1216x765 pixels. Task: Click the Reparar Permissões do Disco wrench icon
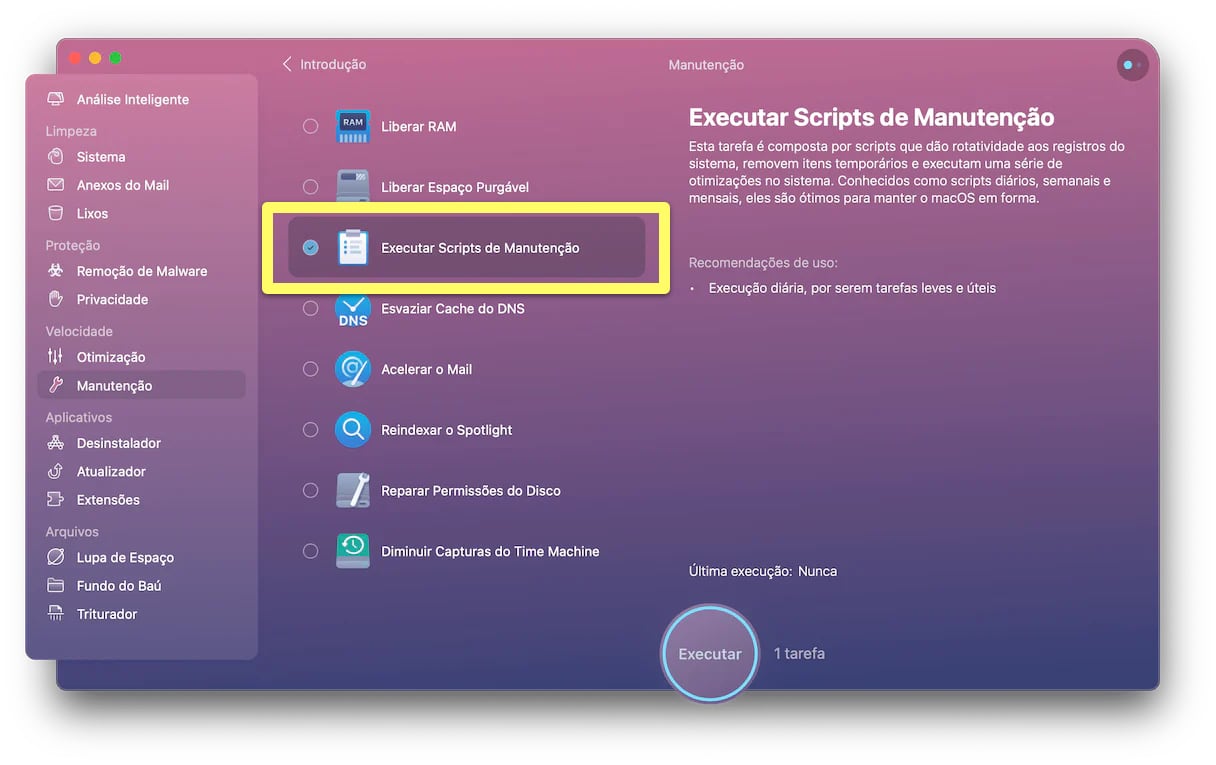(352, 491)
